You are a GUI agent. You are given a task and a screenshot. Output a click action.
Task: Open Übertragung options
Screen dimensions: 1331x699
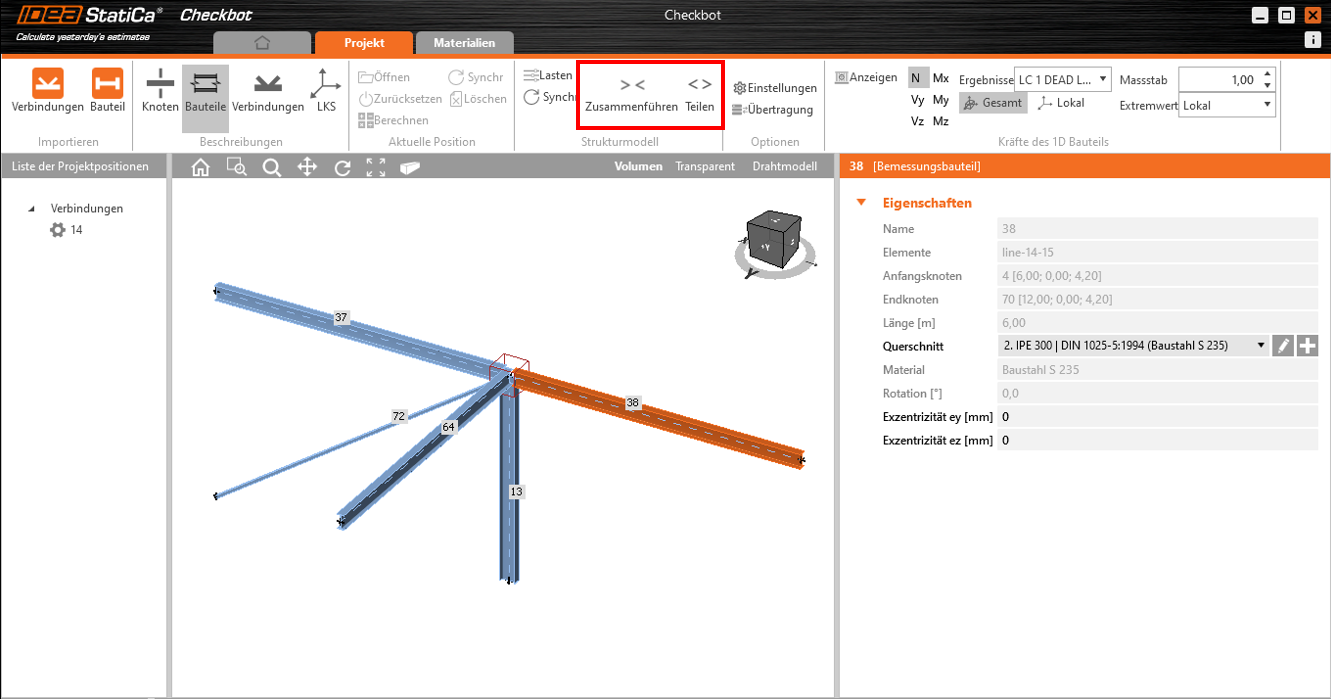pos(772,110)
